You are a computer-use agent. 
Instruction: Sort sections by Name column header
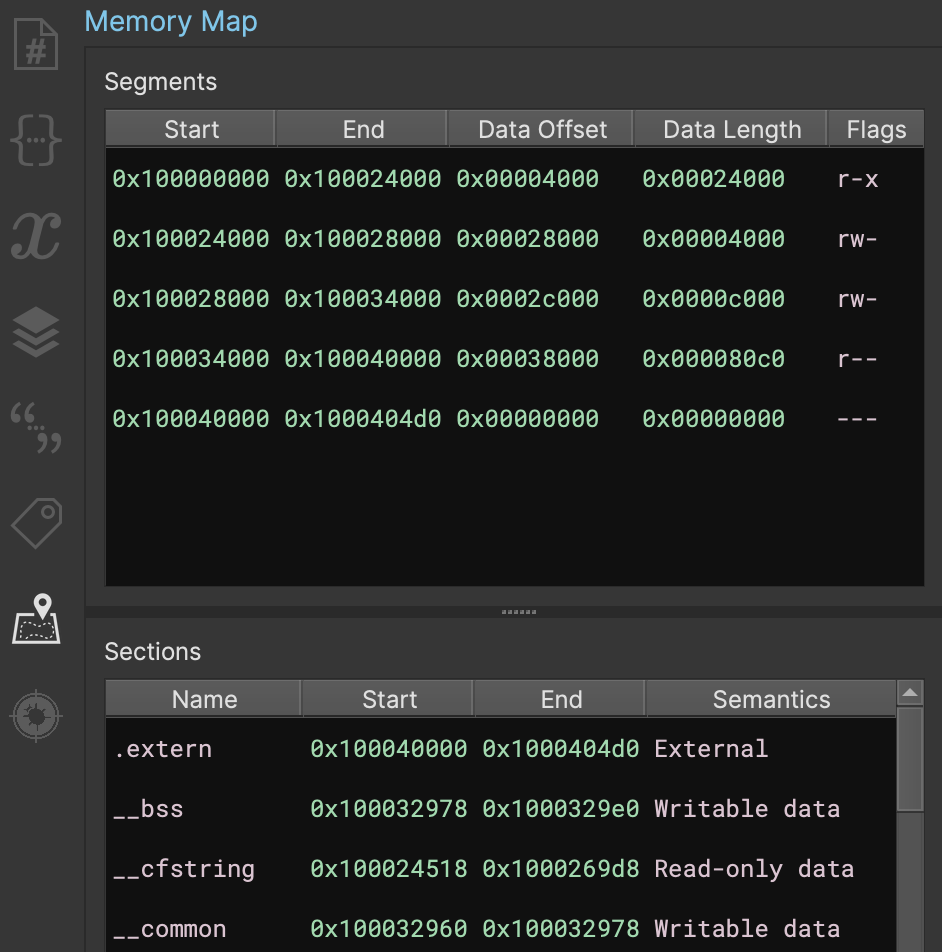204,699
